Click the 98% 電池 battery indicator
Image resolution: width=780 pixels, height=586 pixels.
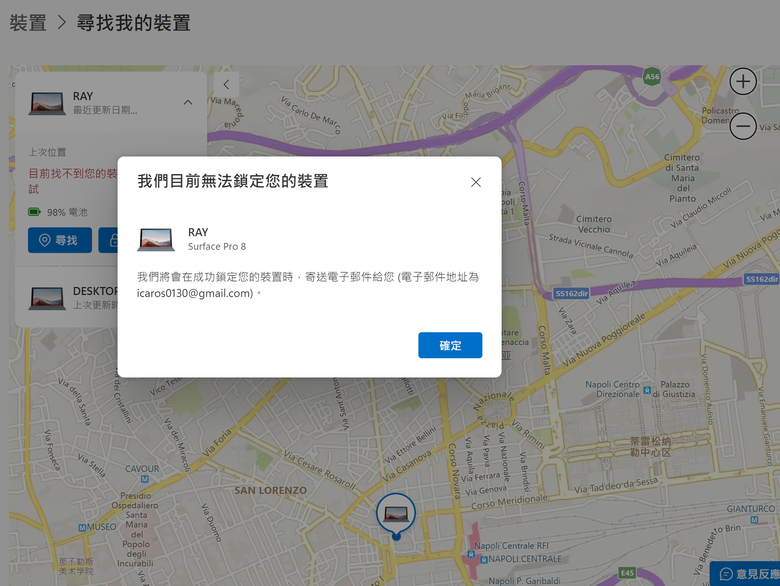pyautogui.click(x=58, y=212)
